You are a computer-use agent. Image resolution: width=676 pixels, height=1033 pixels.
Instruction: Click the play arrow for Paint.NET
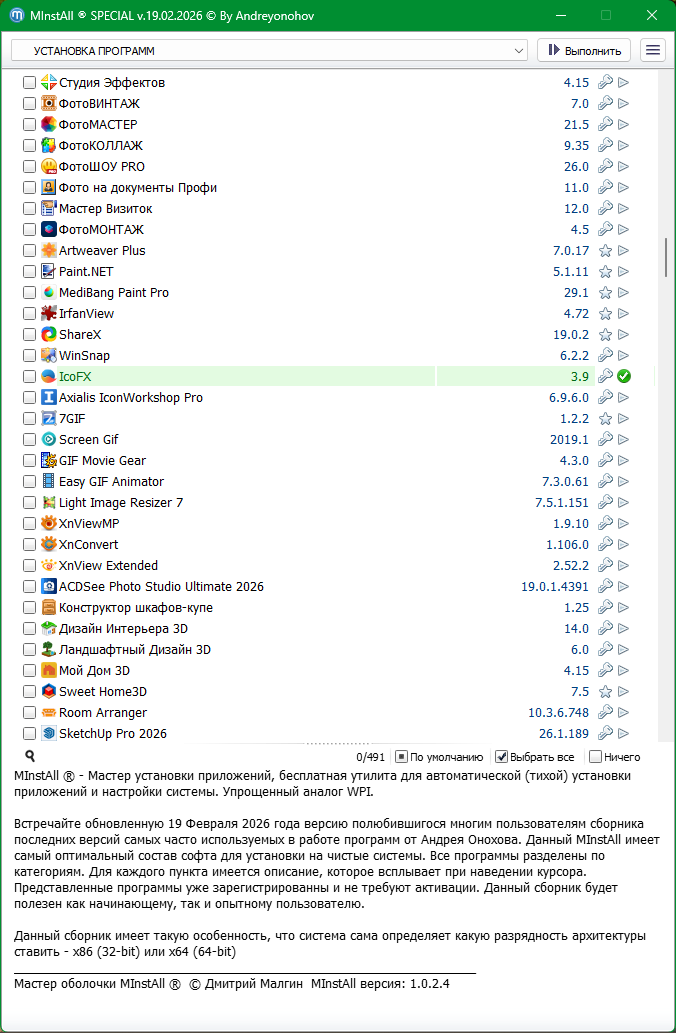pos(623,272)
